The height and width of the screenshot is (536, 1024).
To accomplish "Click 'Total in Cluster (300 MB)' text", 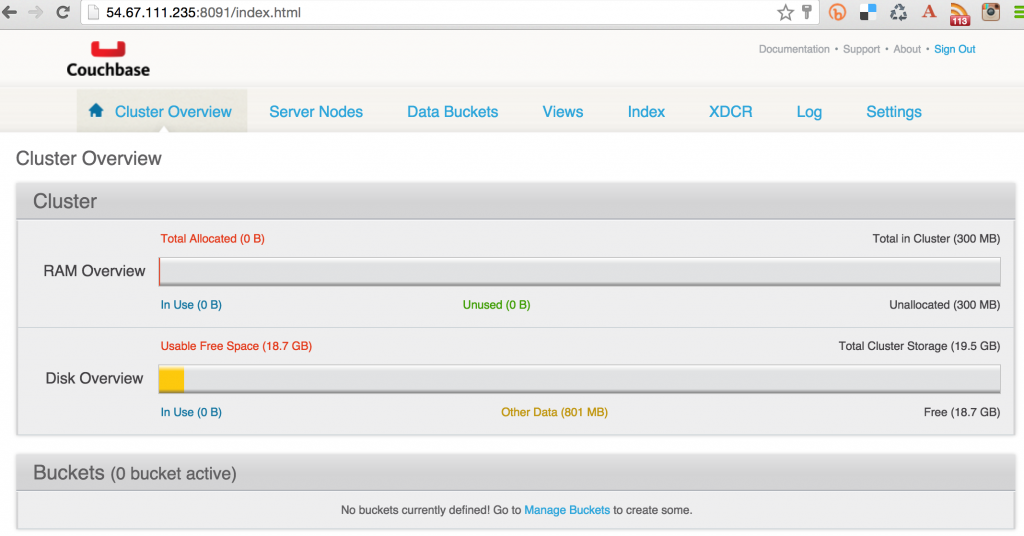I will (x=936, y=239).
